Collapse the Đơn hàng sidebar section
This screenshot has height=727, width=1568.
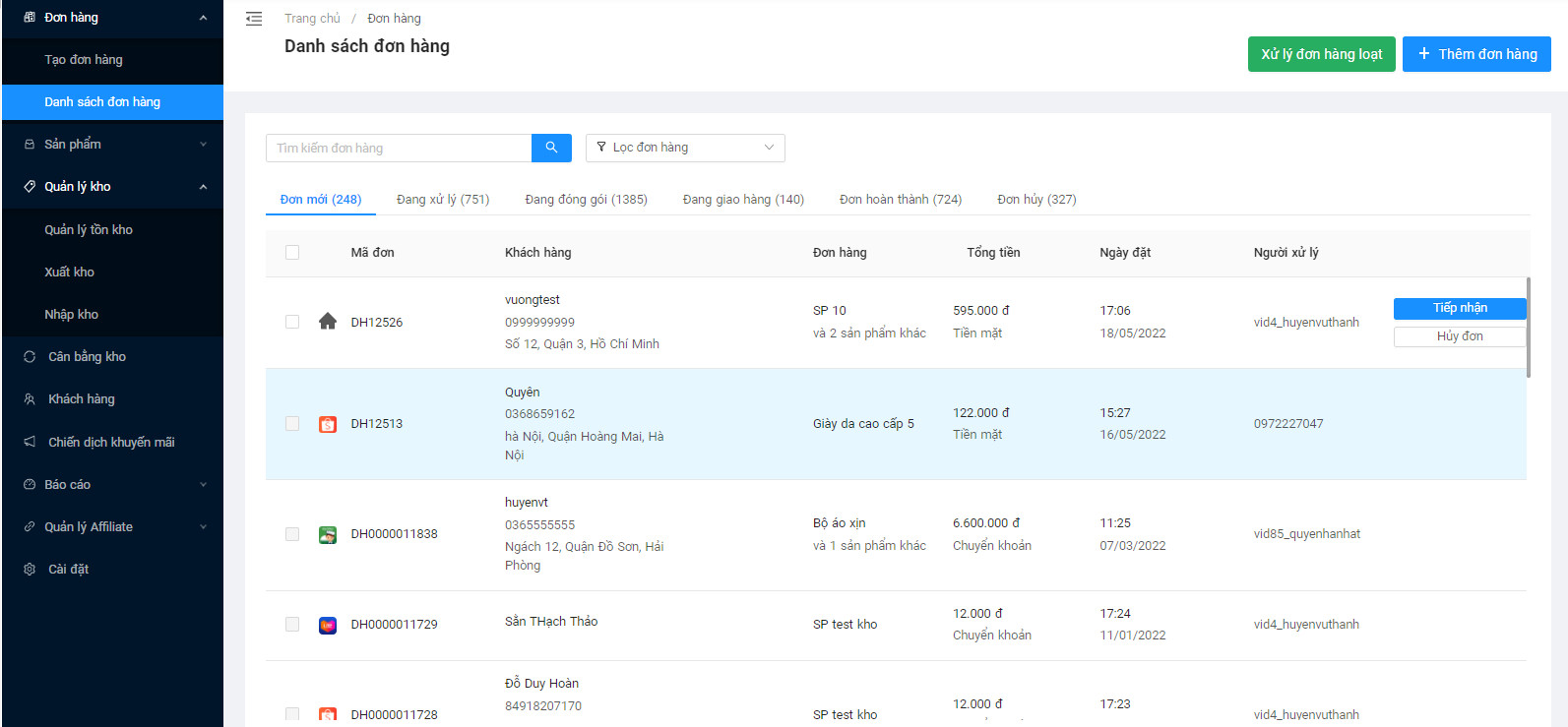tap(203, 18)
